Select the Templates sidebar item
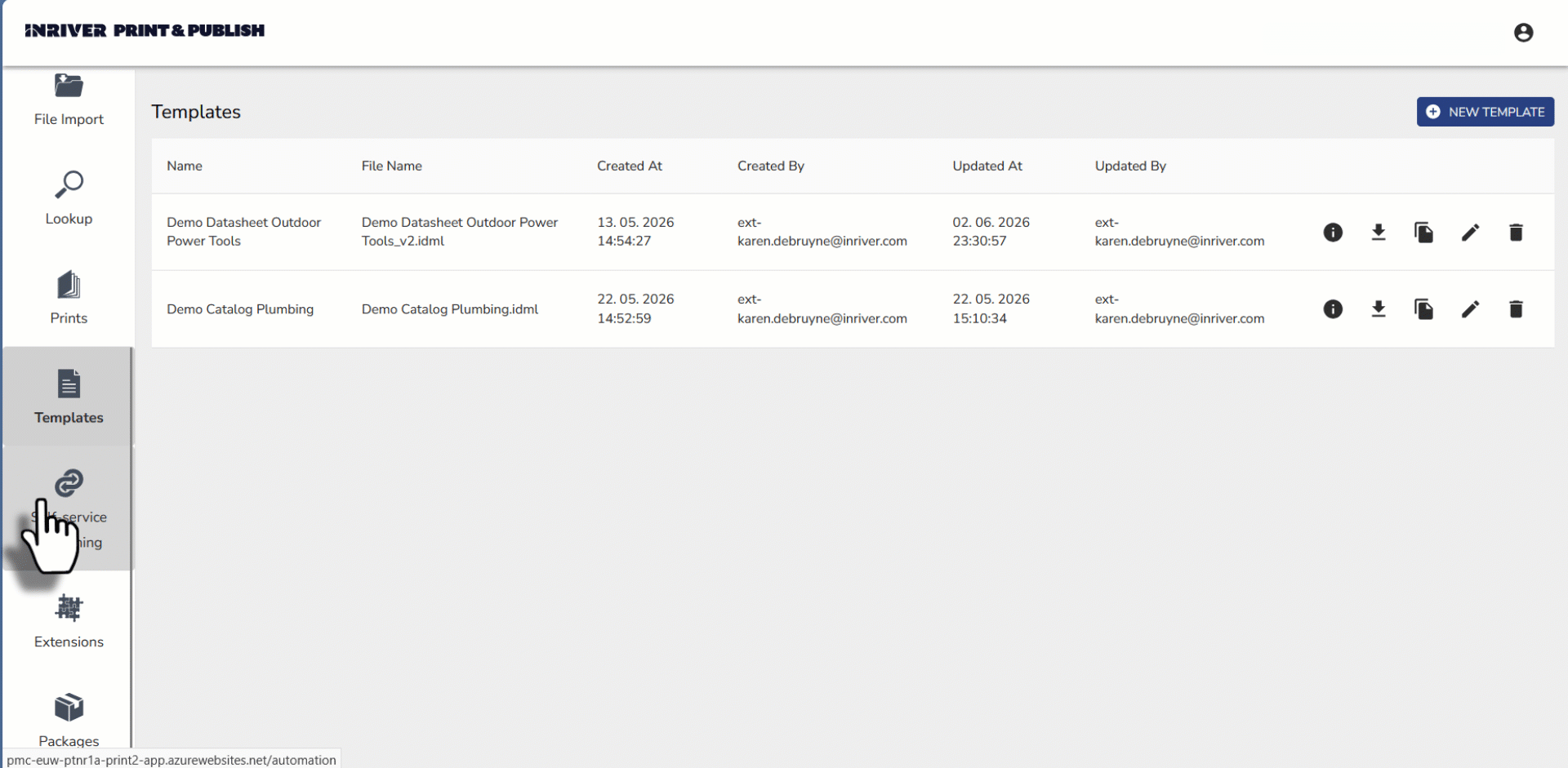This screenshot has height=768, width=1568. click(69, 397)
